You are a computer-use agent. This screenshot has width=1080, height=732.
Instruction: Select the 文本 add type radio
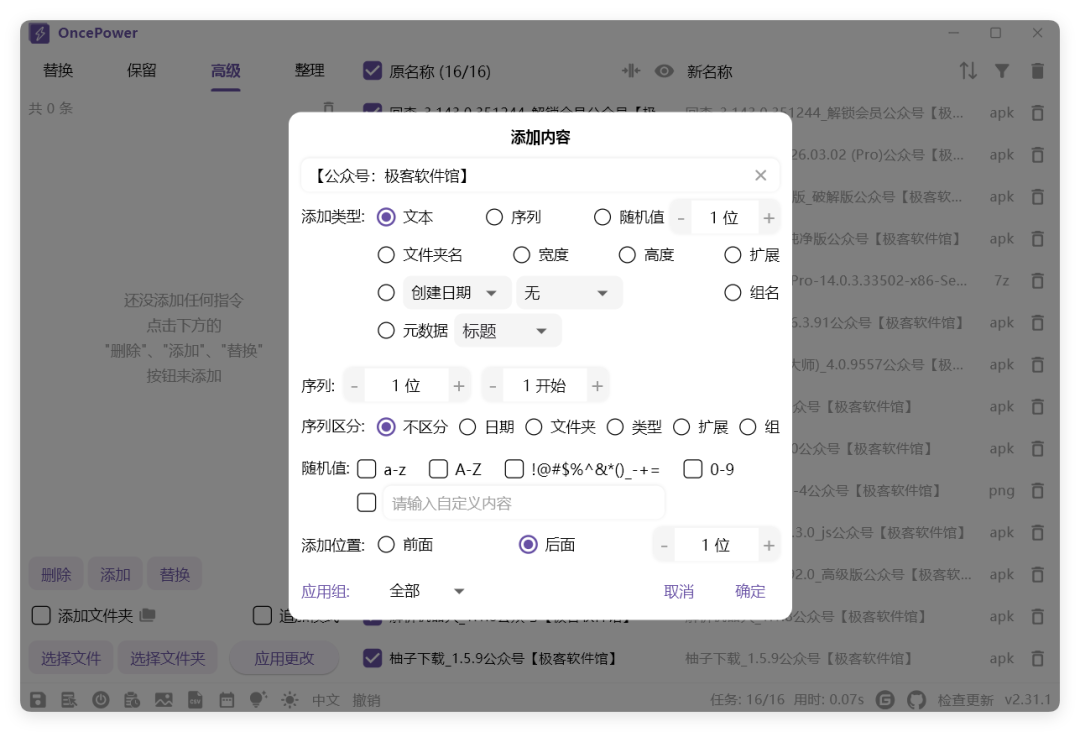click(x=386, y=218)
